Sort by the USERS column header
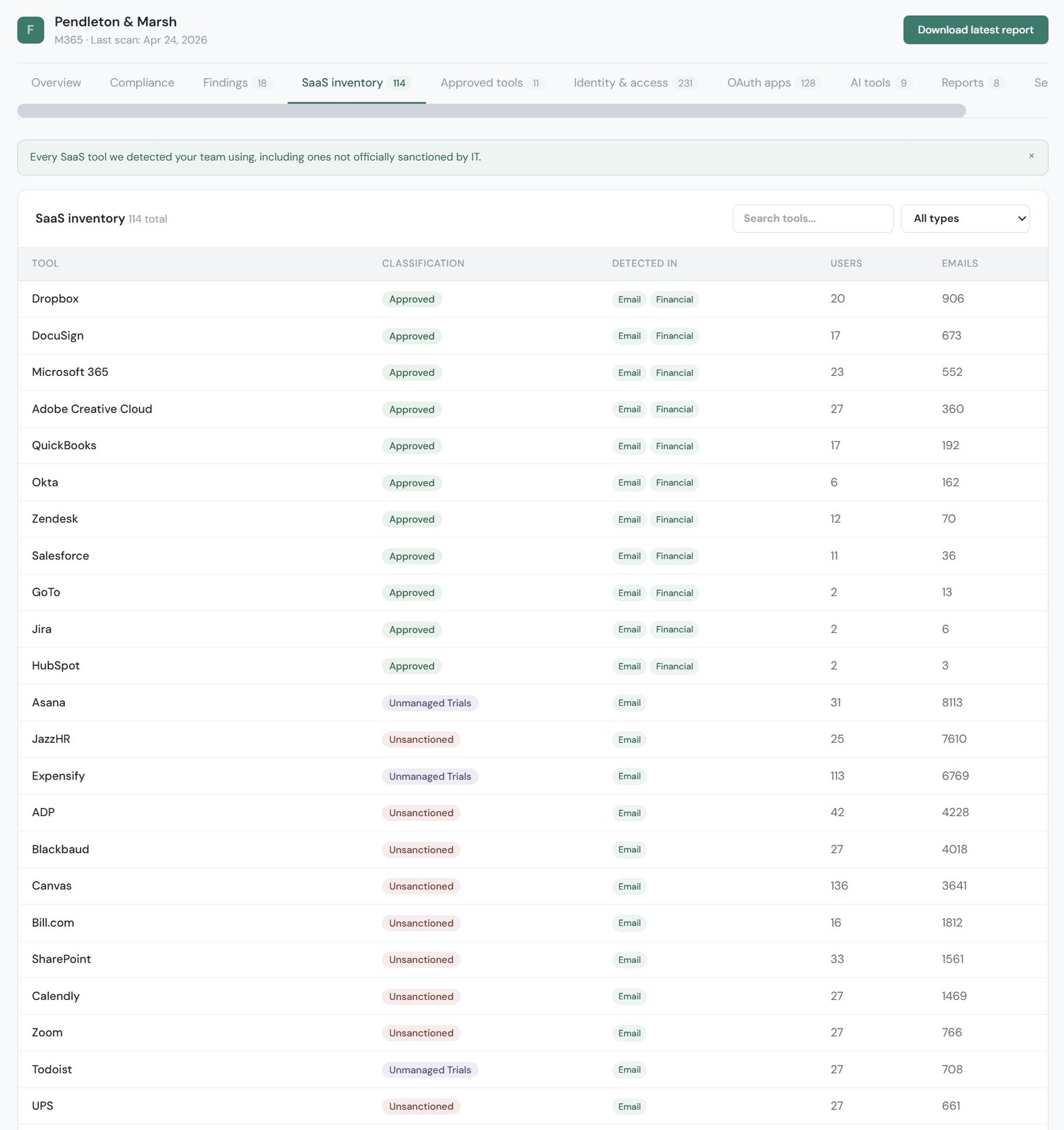The image size is (1064, 1130). (x=846, y=264)
